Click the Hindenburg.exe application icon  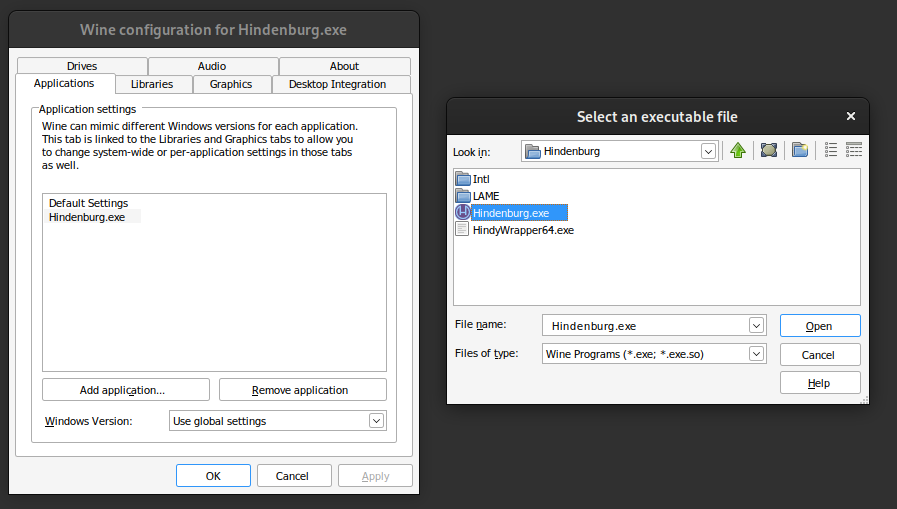(463, 212)
